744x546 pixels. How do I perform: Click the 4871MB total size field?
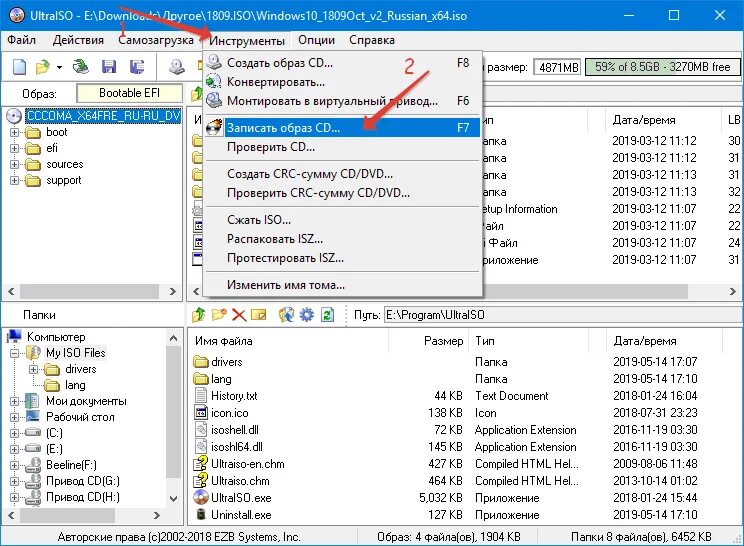point(558,67)
